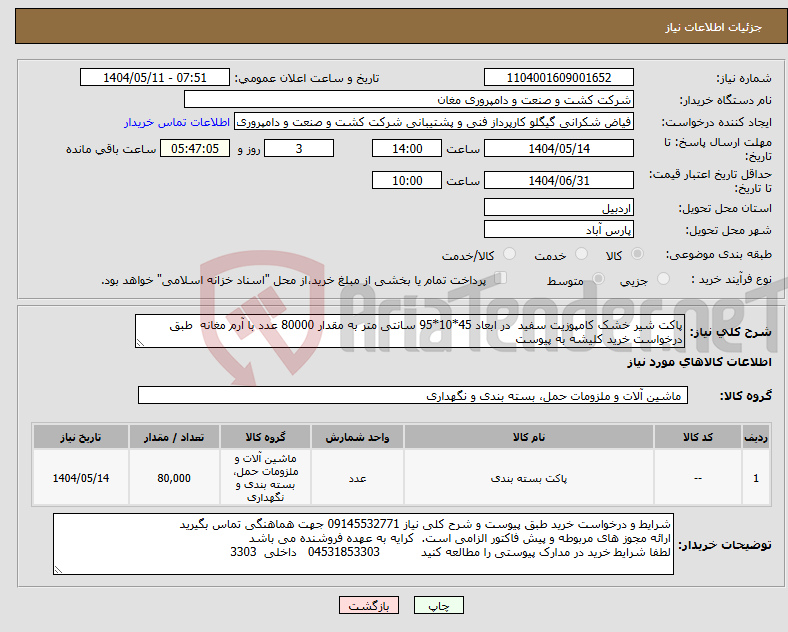Click the ردیف column header
788x632 pixels.
(756, 437)
